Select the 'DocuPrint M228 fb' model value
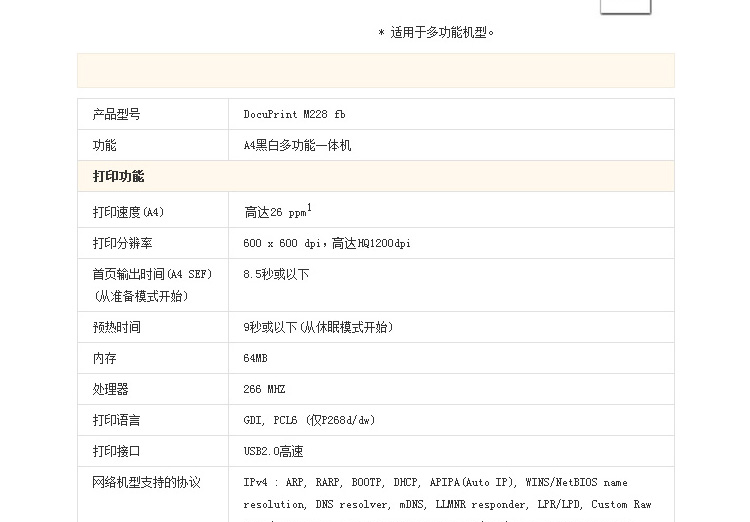The image size is (750, 522). click(x=294, y=114)
